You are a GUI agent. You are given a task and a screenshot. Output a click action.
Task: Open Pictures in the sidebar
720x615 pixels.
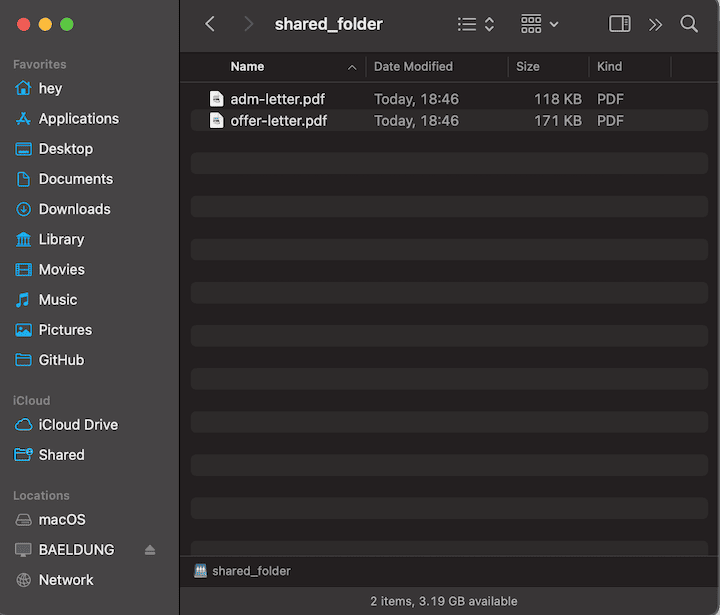65,330
